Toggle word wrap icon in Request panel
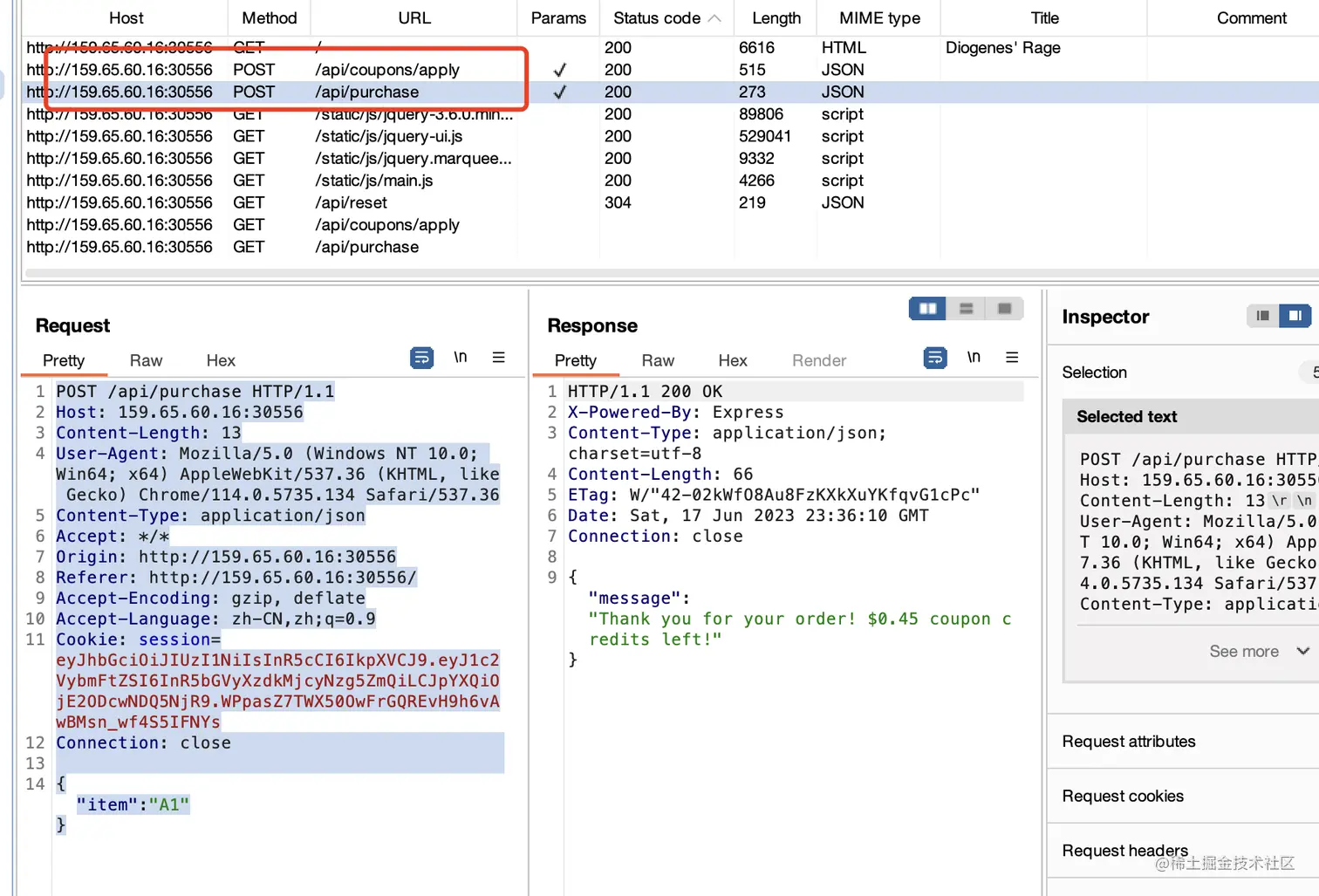The height and width of the screenshot is (896, 1319). [421, 358]
